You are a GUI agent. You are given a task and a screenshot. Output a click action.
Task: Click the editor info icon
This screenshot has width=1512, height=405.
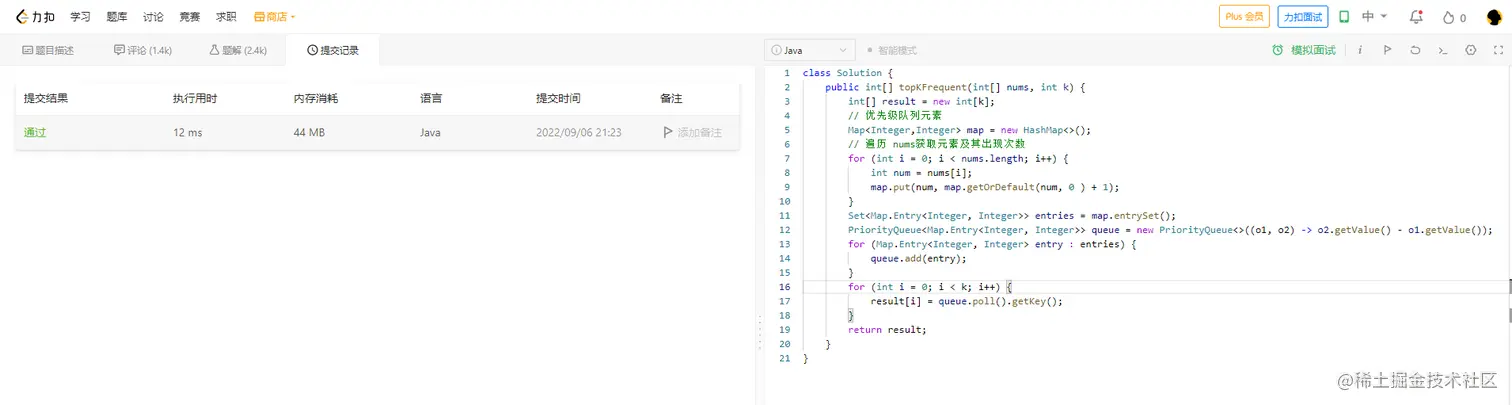pos(1360,50)
